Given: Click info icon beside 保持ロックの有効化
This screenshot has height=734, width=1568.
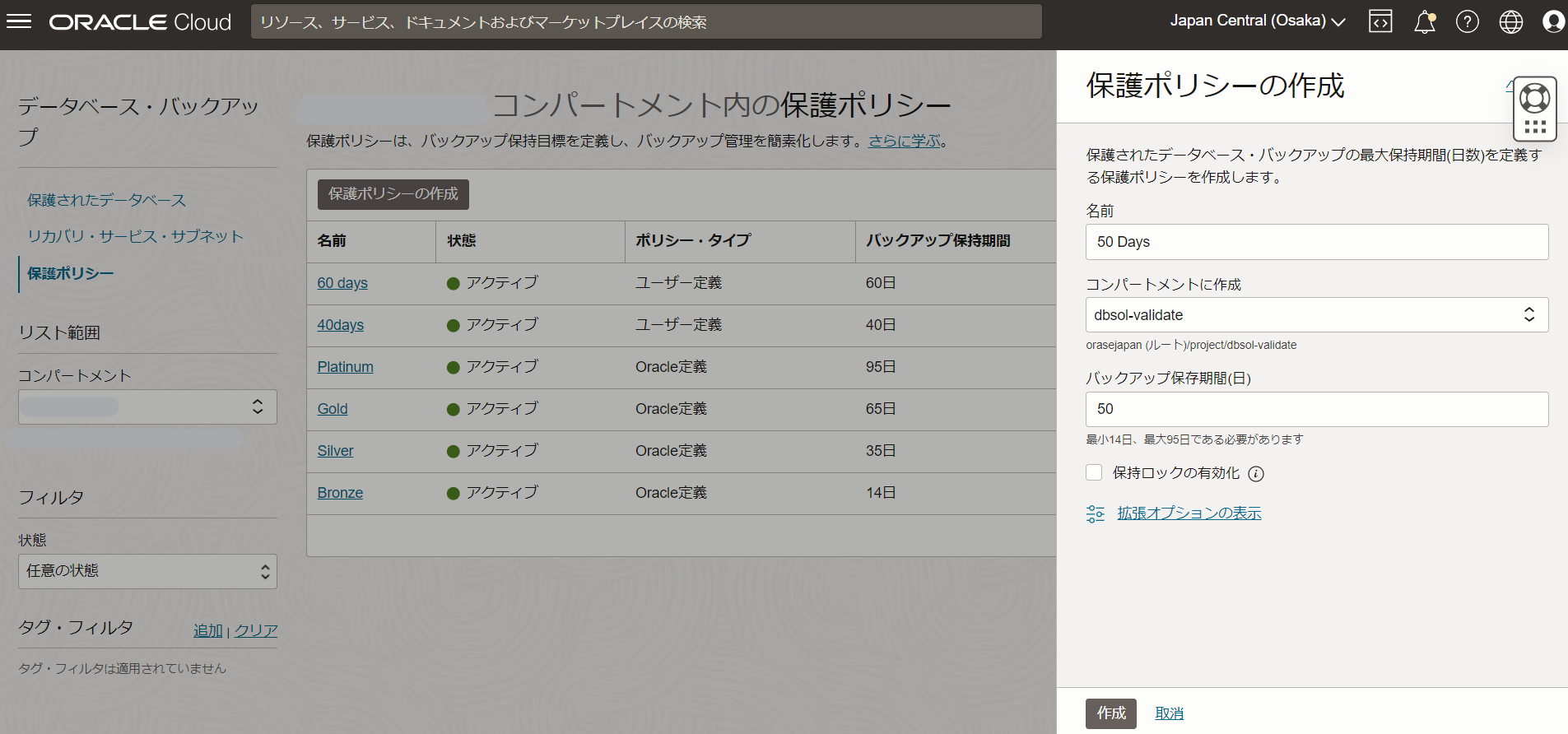Looking at the screenshot, I should pos(1255,473).
